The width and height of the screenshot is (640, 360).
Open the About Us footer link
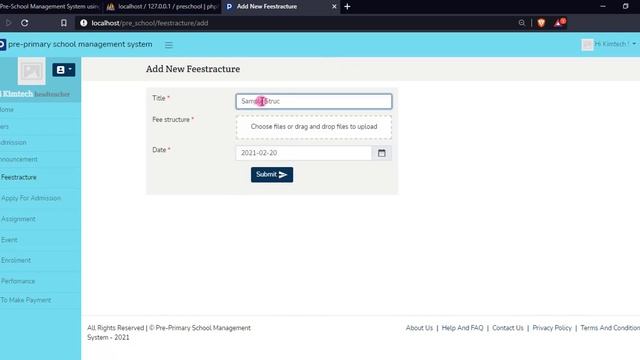419,328
